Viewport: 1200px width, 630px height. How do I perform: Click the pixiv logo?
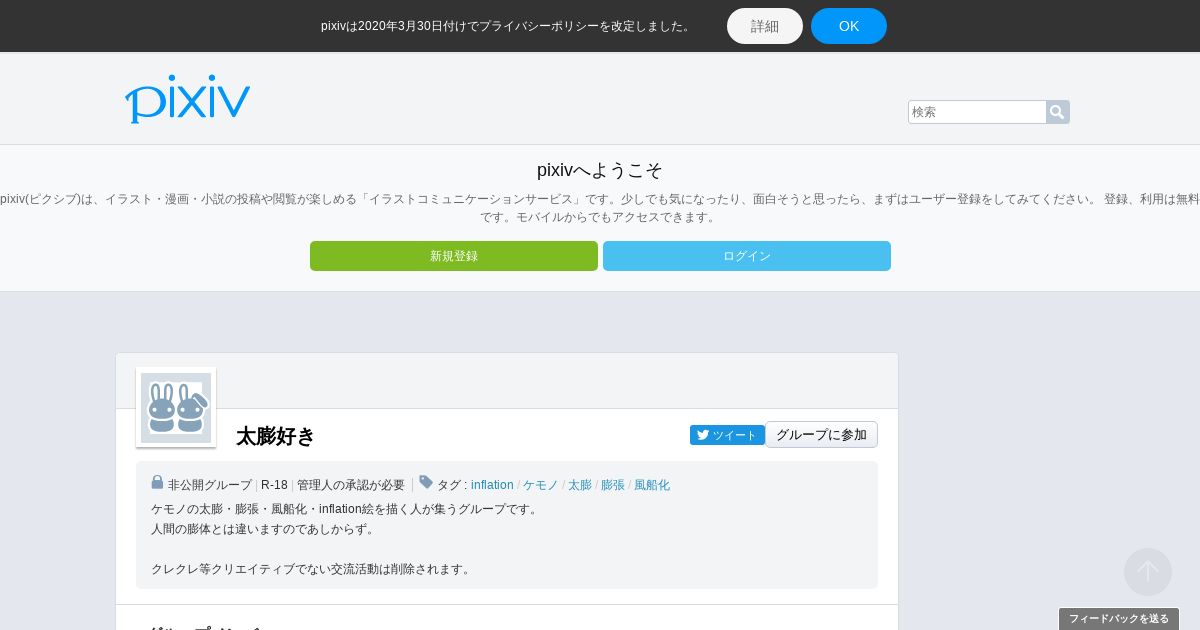point(187,99)
